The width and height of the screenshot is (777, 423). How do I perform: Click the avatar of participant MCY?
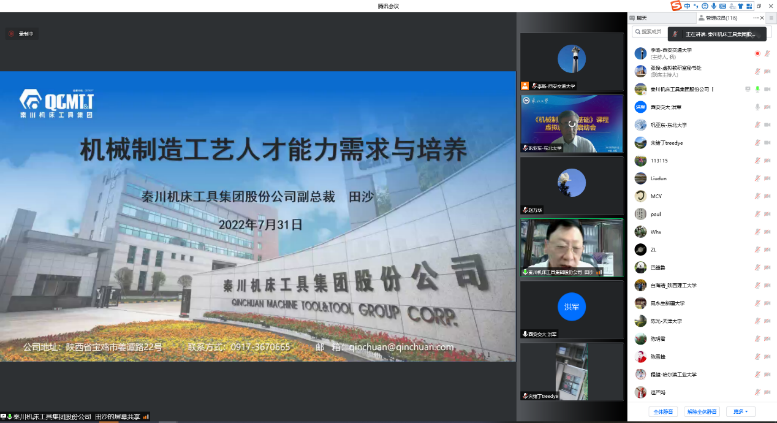(640, 195)
